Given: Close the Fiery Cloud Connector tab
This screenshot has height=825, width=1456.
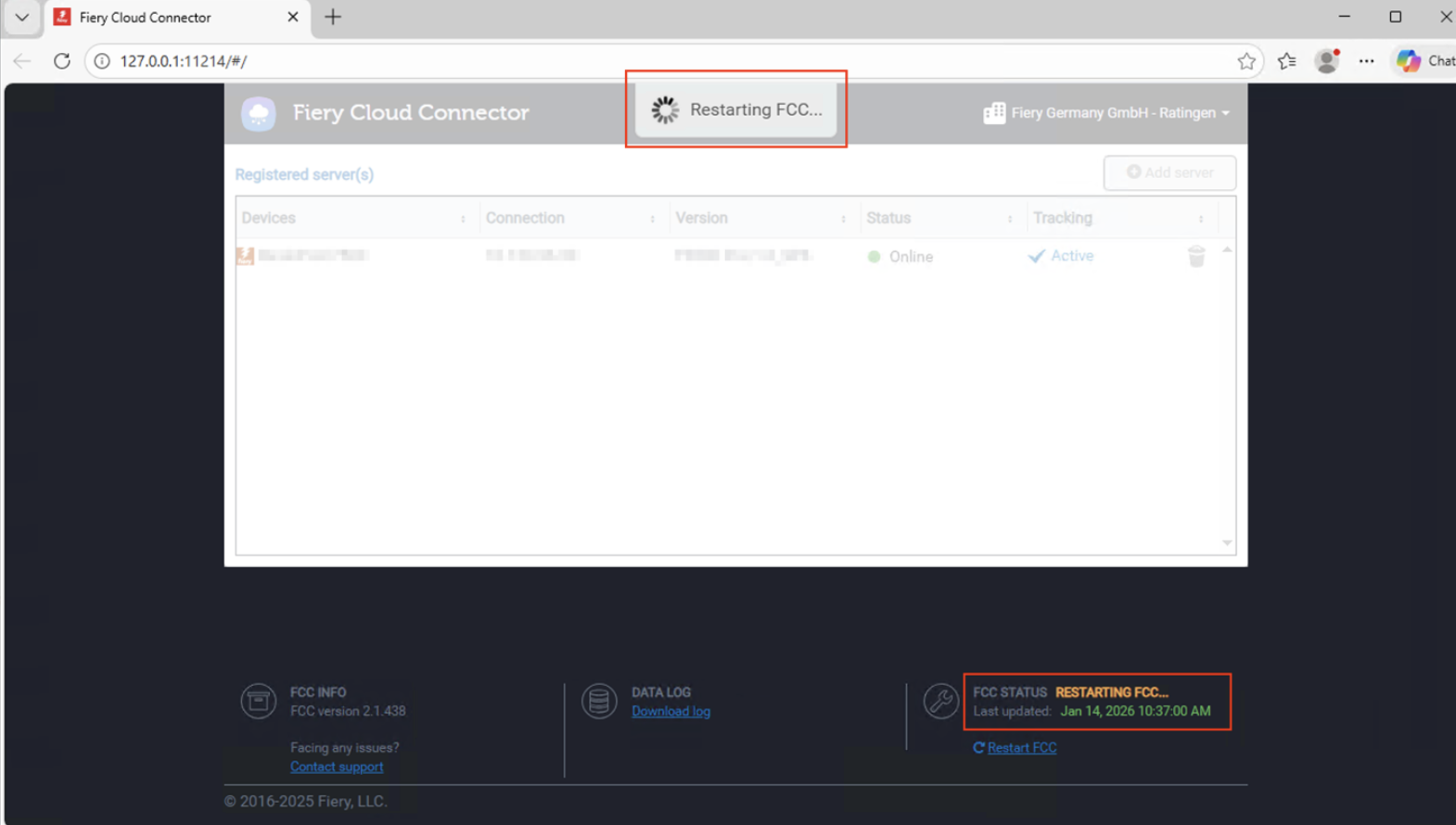Looking at the screenshot, I should click(x=293, y=17).
